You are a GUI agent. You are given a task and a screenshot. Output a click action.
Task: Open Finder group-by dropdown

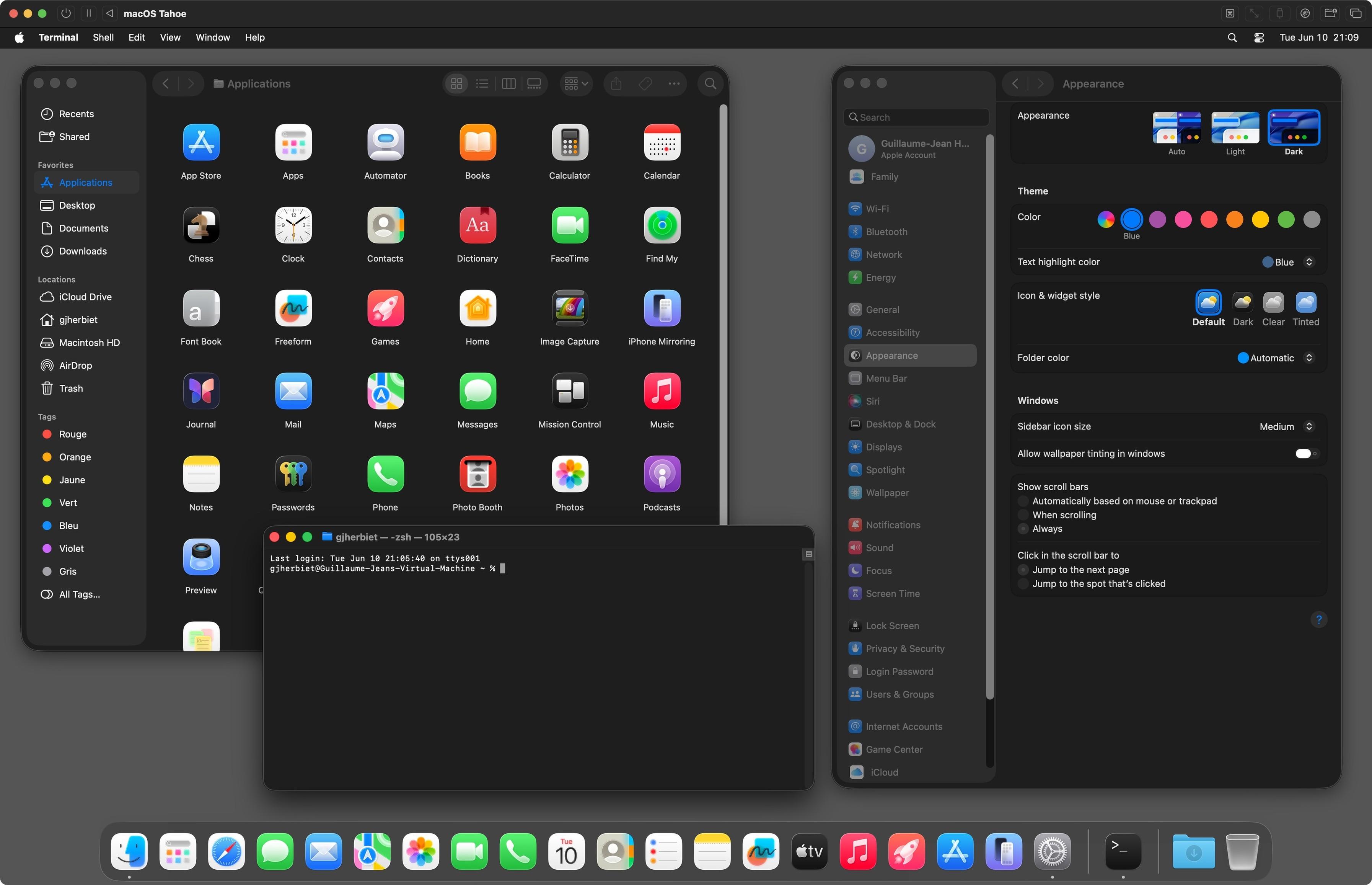coord(576,84)
